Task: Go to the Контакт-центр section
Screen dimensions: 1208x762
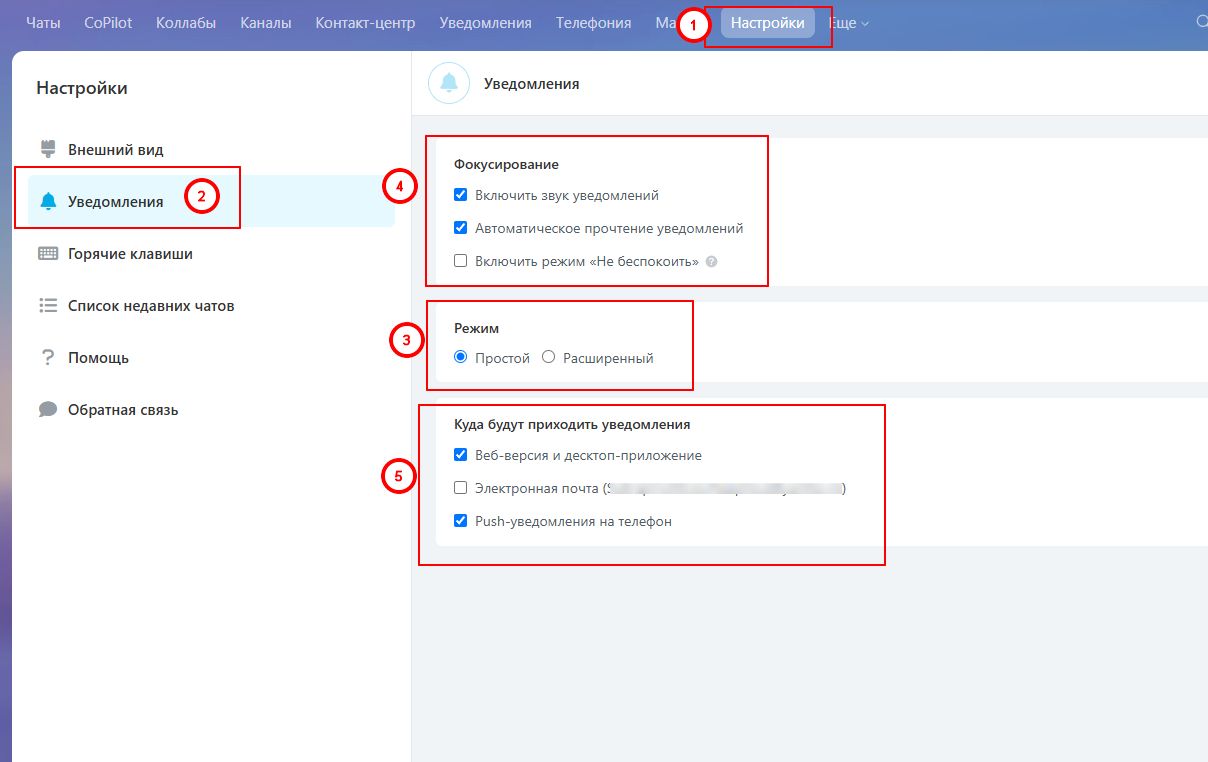Action: [365, 23]
